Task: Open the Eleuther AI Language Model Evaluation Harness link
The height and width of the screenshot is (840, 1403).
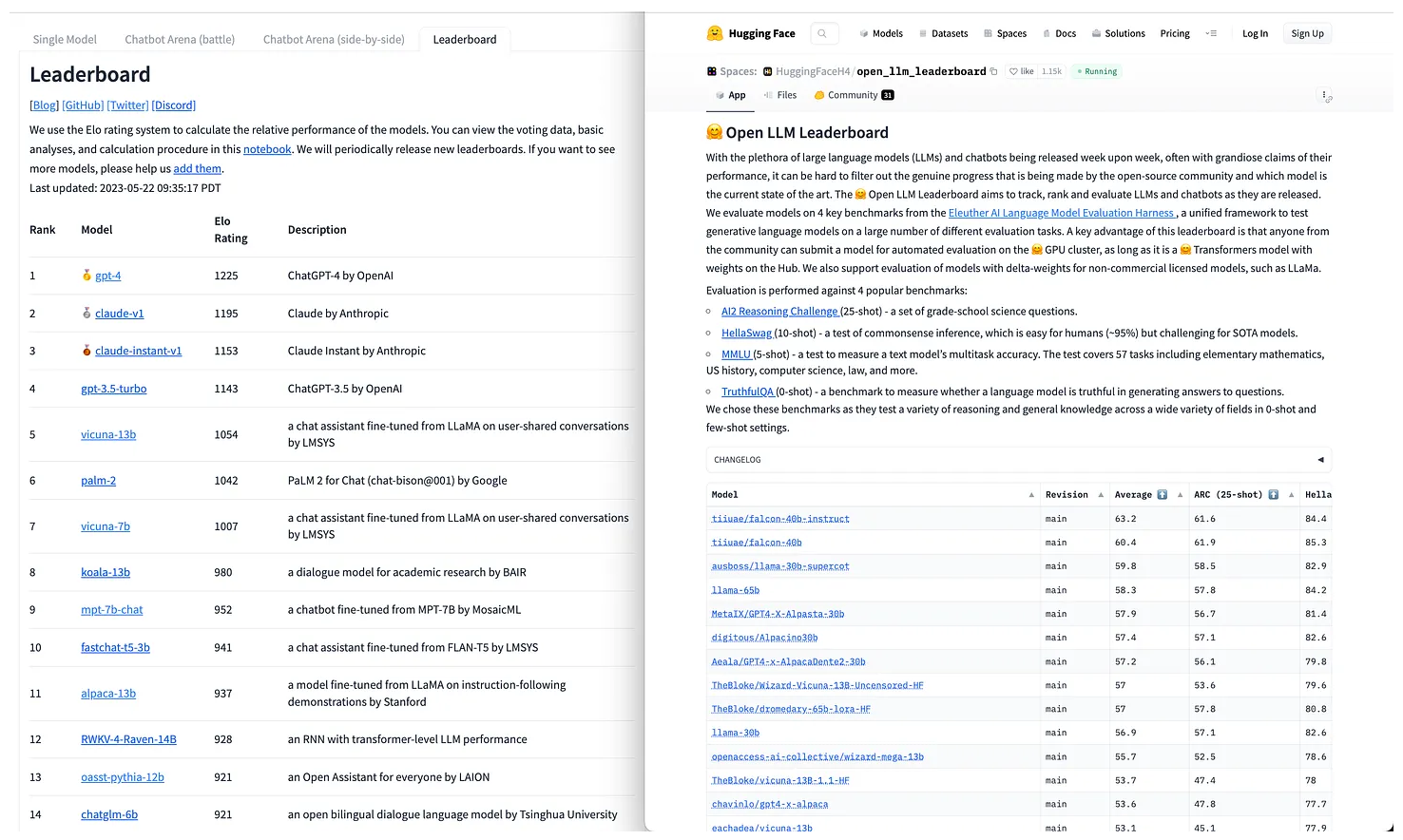Action: point(1063,213)
